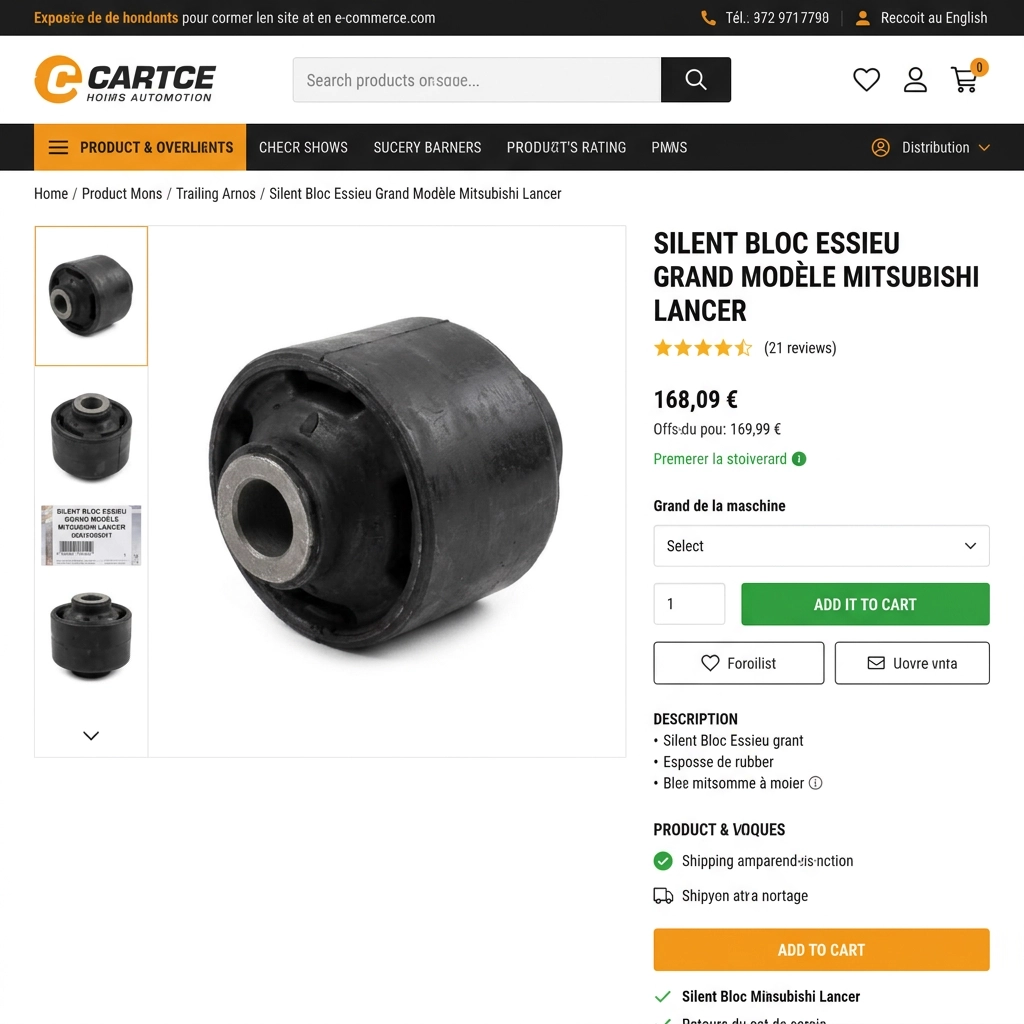Click the green Add It To Cart button
The image size is (1024, 1024).
(x=865, y=604)
